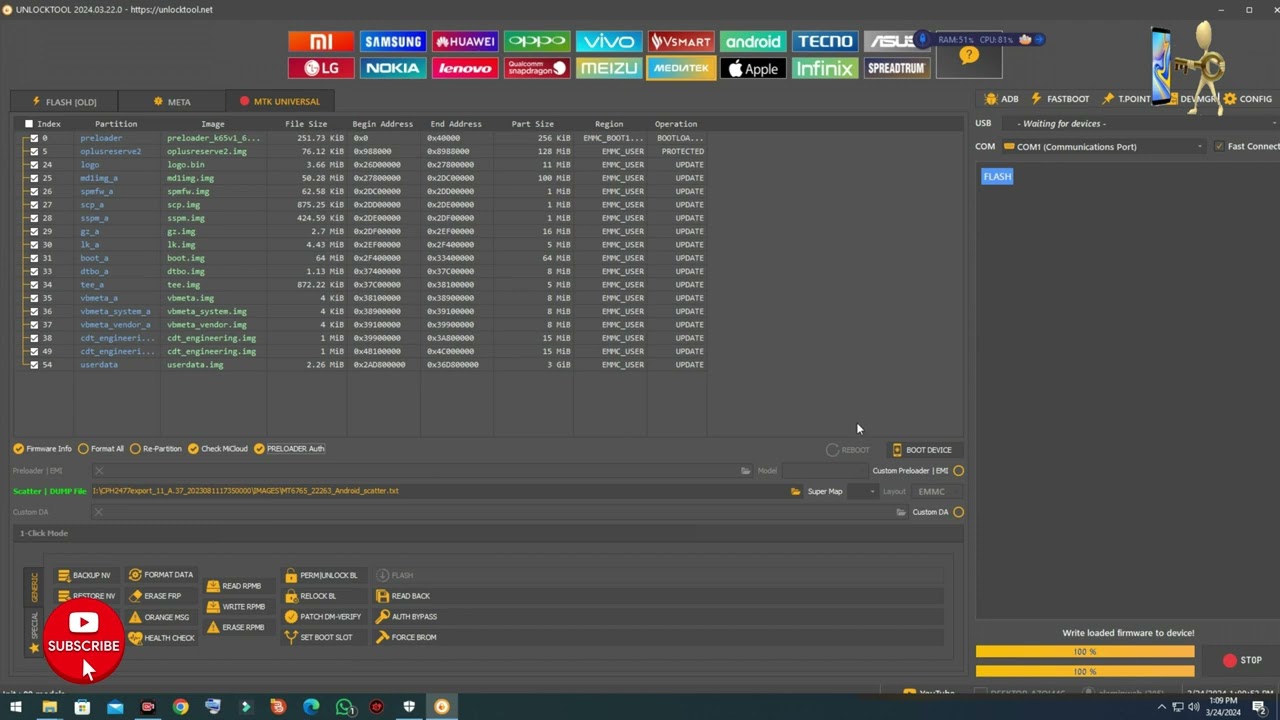The width and height of the screenshot is (1280, 720).
Task: Open the COM port dropdown
Action: click(x=1104, y=147)
